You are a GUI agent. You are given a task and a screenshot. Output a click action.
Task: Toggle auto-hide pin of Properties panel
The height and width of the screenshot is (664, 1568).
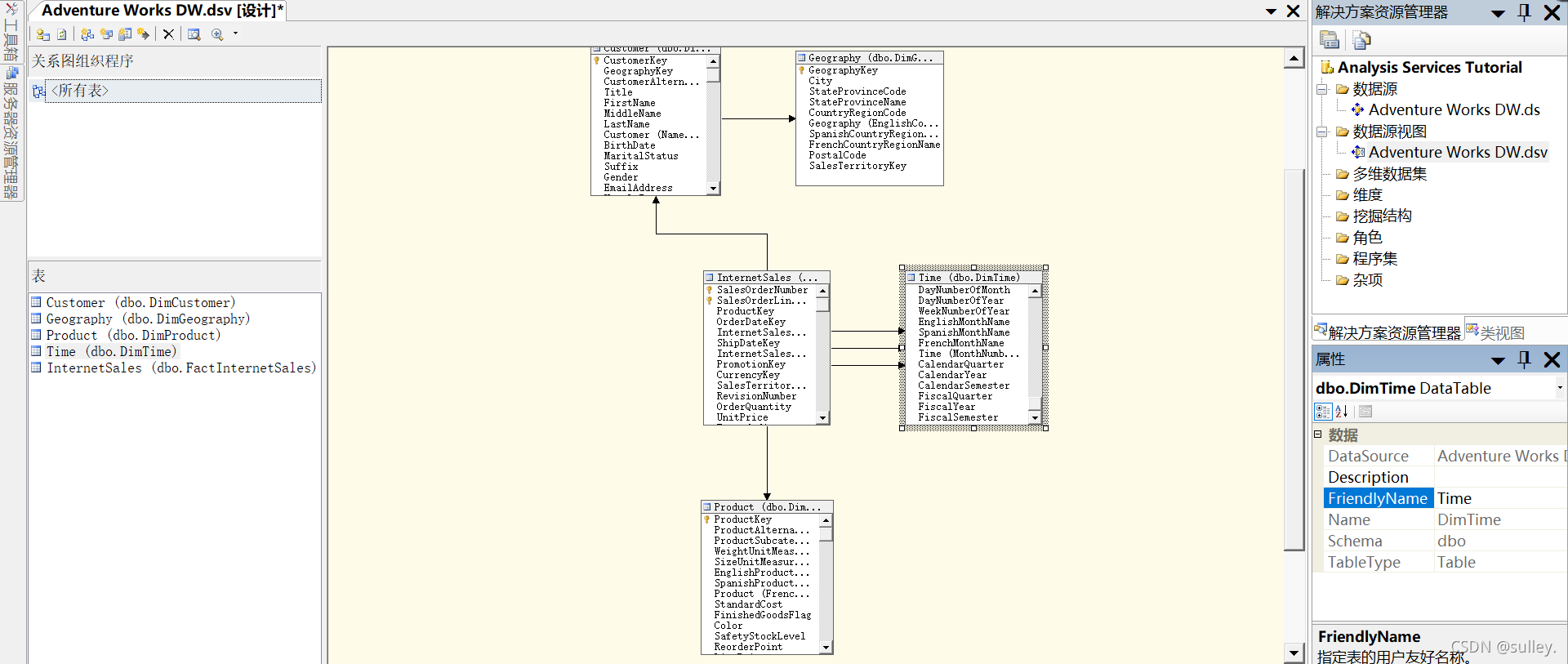click(1524, 359)
